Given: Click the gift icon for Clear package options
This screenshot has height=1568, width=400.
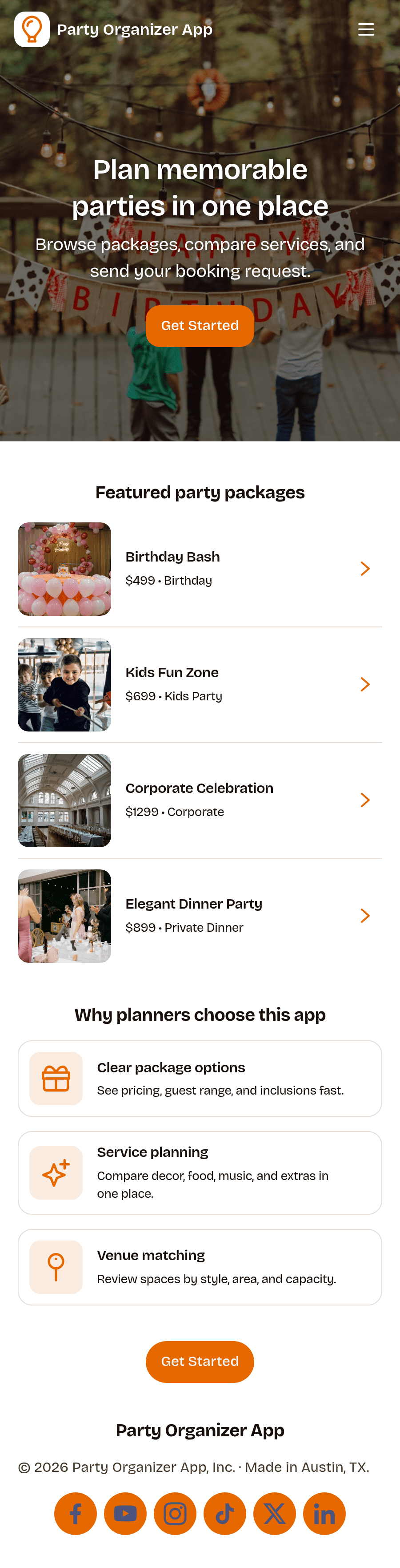Looking at the screenshot, I should click(56, 1078).
